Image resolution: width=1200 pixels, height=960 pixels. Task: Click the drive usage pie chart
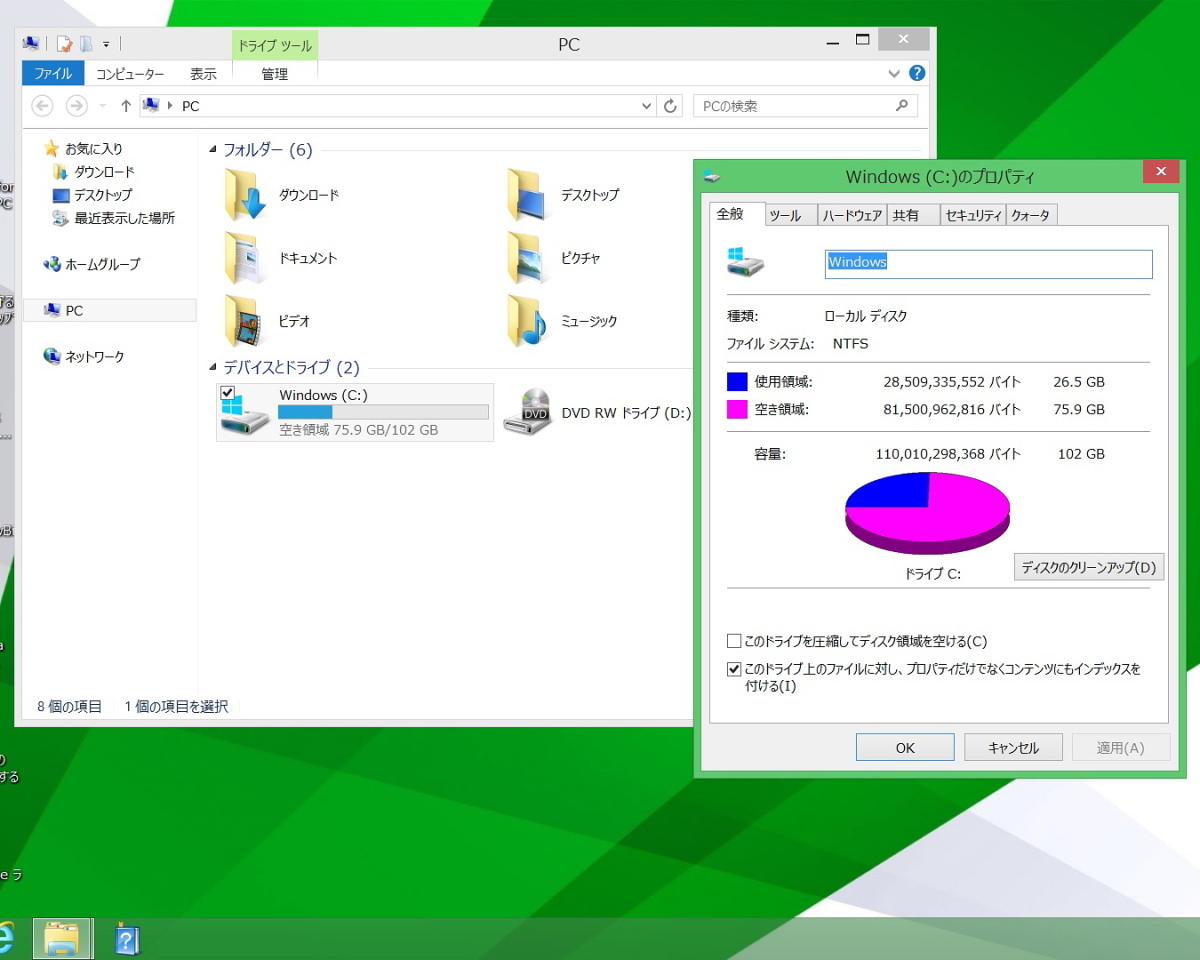coord(927,512)
